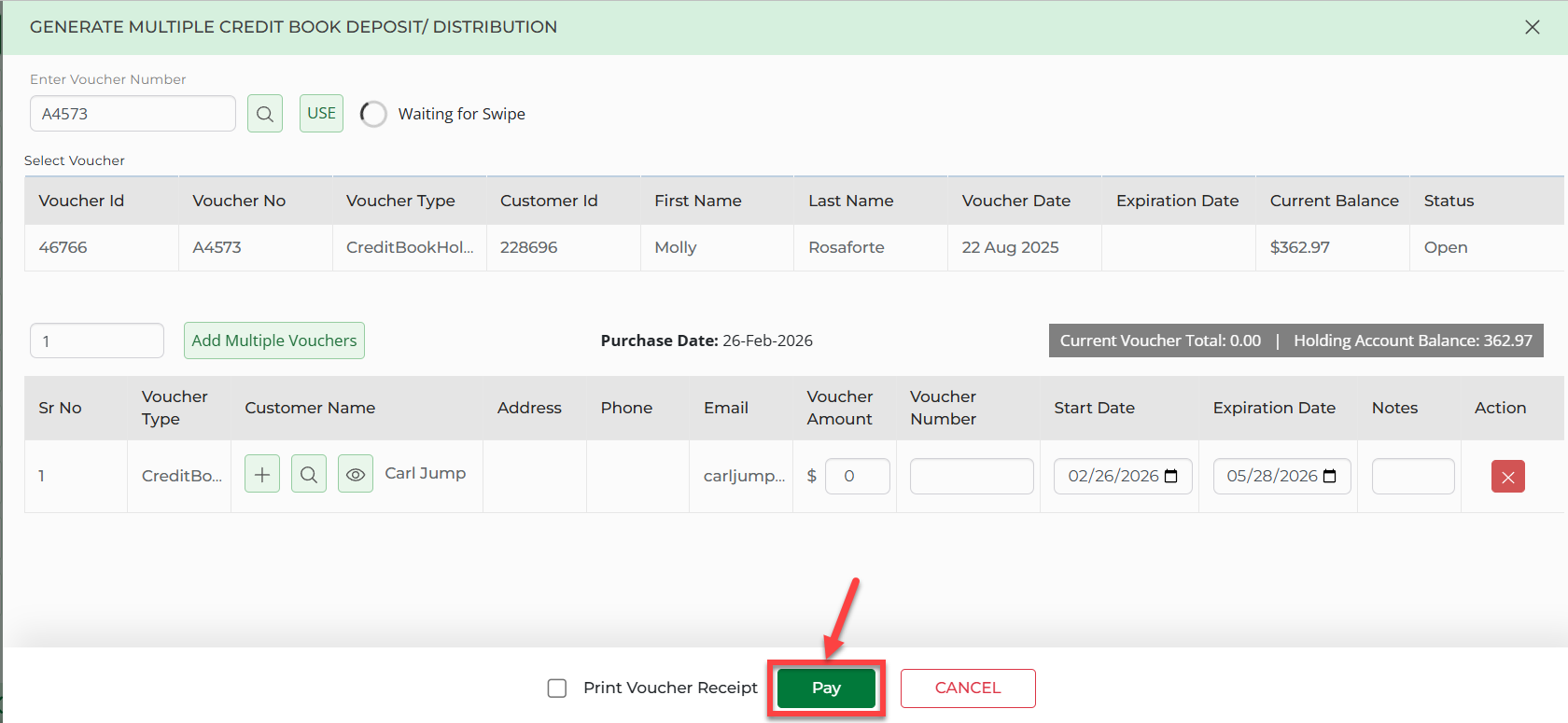Cancel the credit book distribution
This screenshot has width=1568, height=723.
point(967,688)
